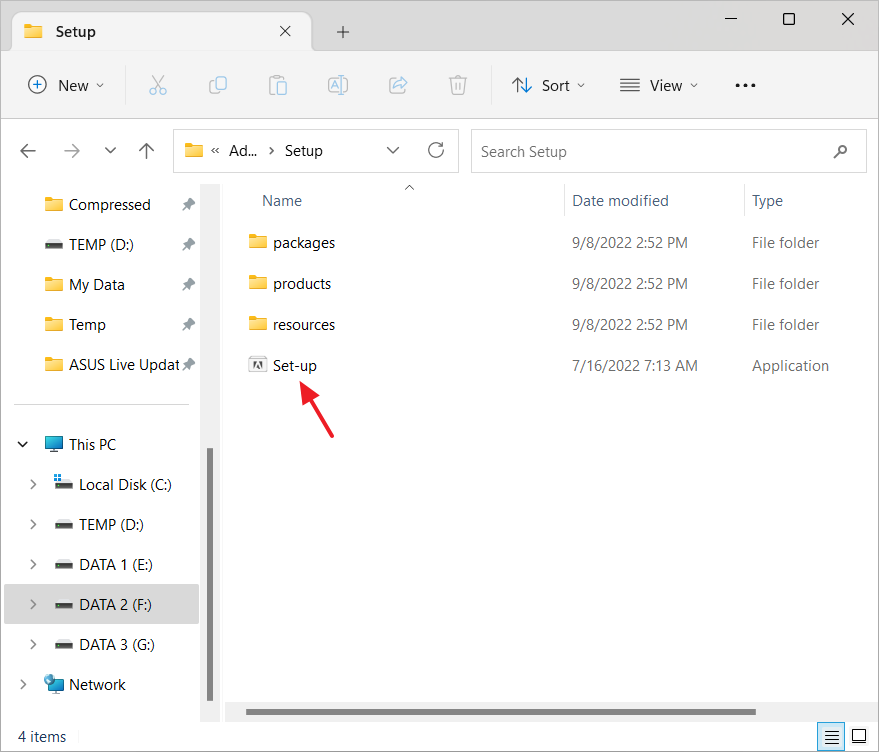Viewport: 879px width, 752px height.
Task: Click the Paste clipboard icon
Action: coord(278,86)
